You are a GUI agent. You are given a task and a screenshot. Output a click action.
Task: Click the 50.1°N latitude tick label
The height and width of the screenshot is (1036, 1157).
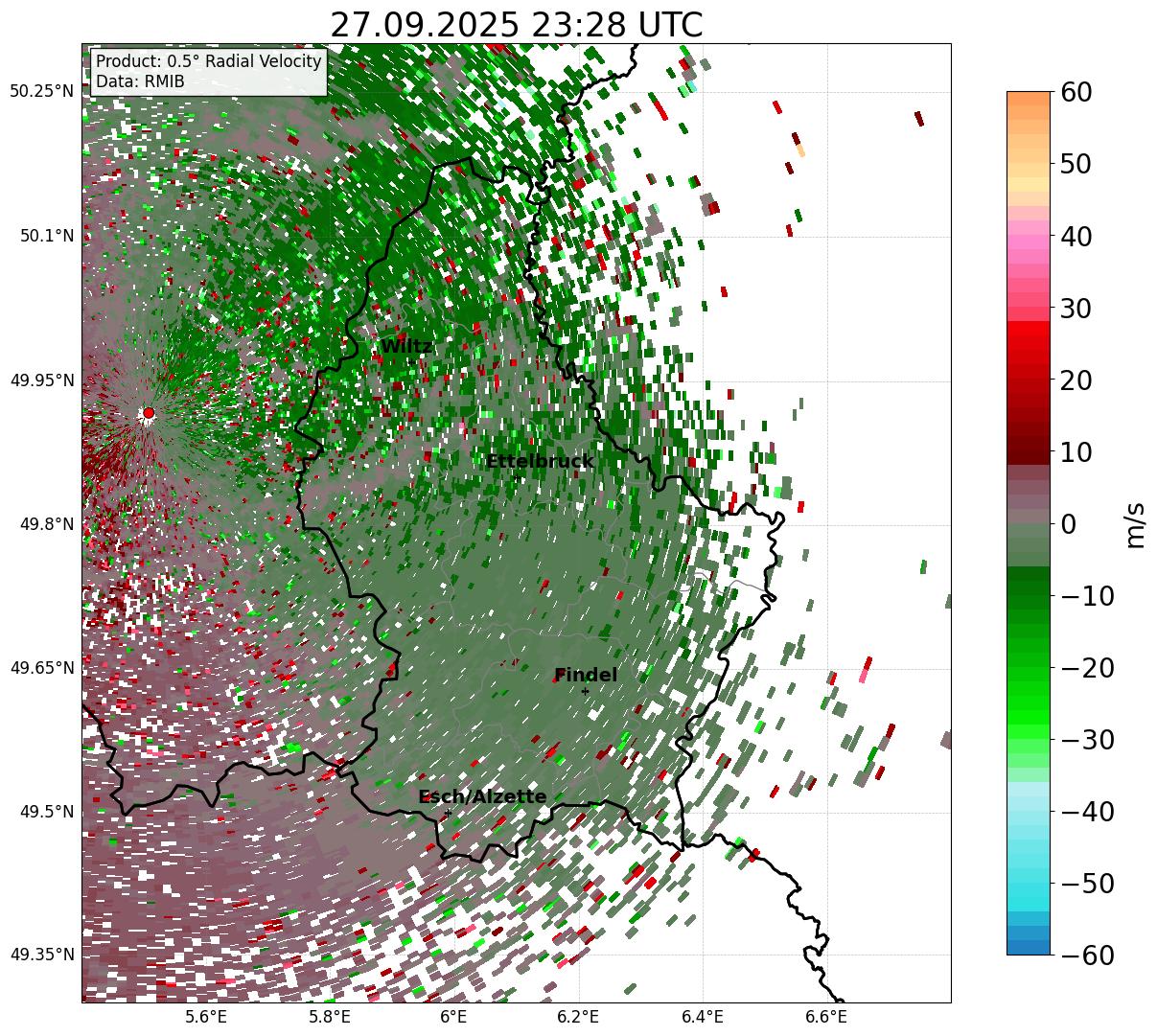tap(47, 236)
